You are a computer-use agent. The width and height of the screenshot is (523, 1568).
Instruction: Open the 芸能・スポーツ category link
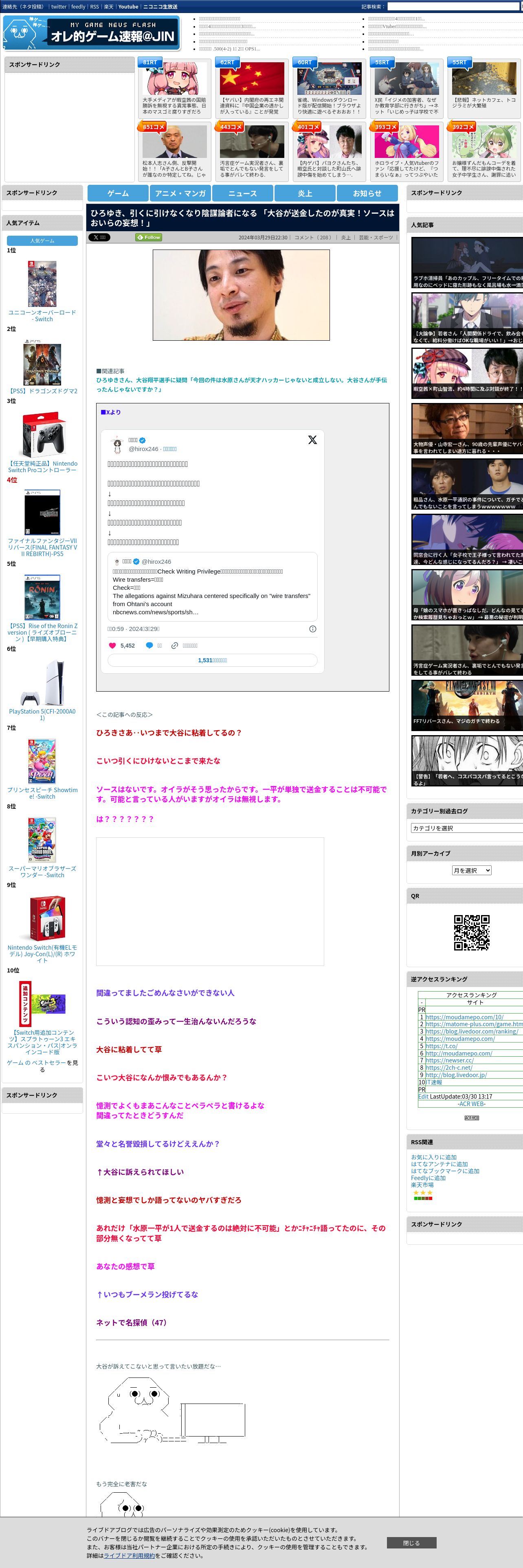376,237
